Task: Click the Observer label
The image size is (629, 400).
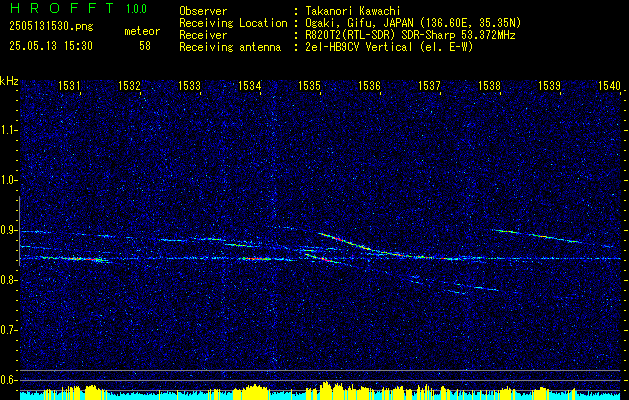Action: pos(203,11)
